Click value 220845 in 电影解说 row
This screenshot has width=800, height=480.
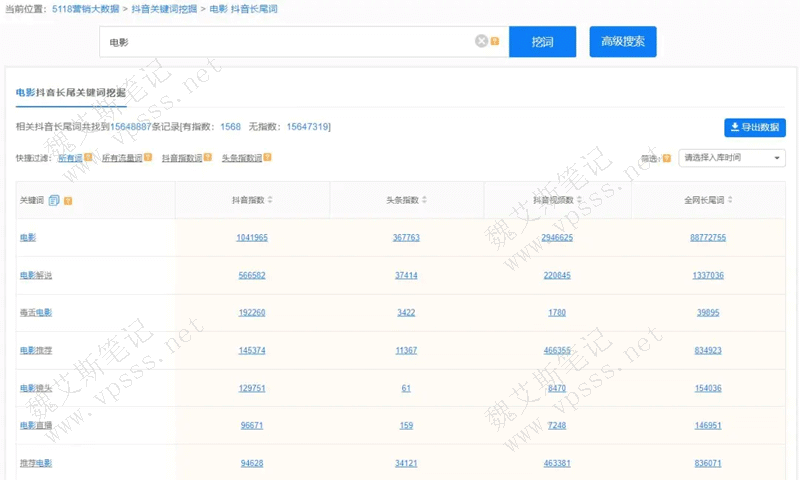[557, 275]
